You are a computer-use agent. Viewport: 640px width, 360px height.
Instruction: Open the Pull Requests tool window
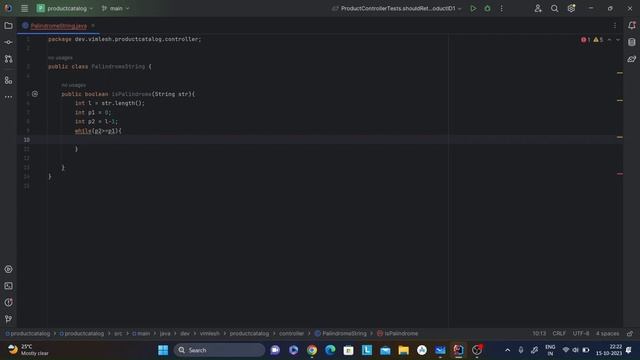click(8, 59)
